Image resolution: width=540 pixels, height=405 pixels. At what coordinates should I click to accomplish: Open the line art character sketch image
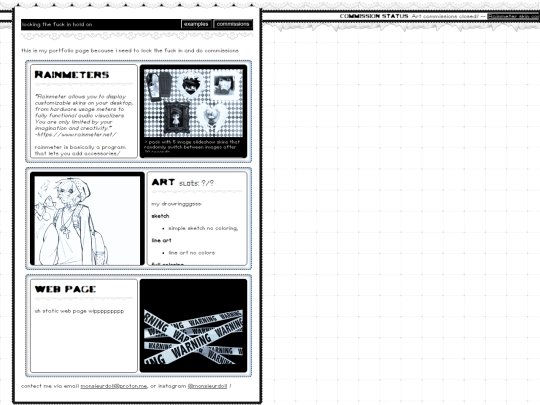tap(87, 219)
